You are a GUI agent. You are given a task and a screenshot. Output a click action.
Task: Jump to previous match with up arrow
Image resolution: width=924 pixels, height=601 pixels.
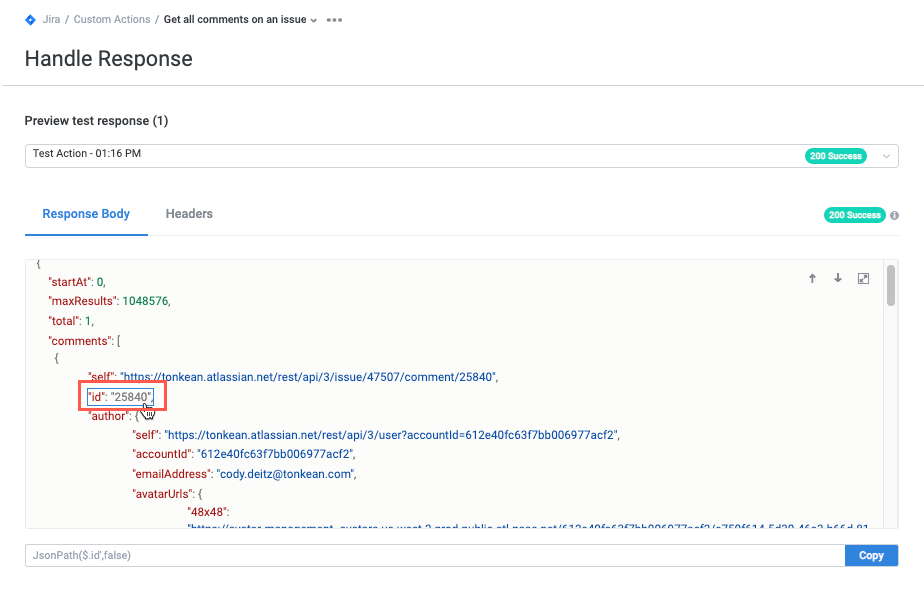tap(813, 278)
